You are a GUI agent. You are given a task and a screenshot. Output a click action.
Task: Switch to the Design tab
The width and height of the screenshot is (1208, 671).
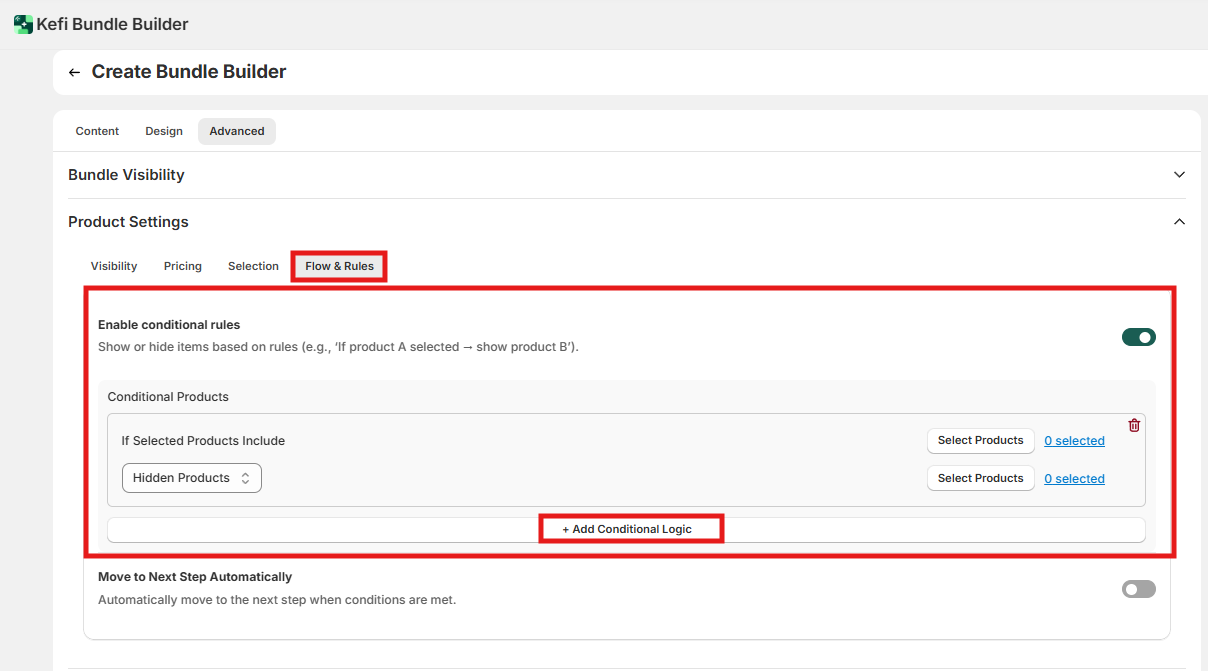164,131
